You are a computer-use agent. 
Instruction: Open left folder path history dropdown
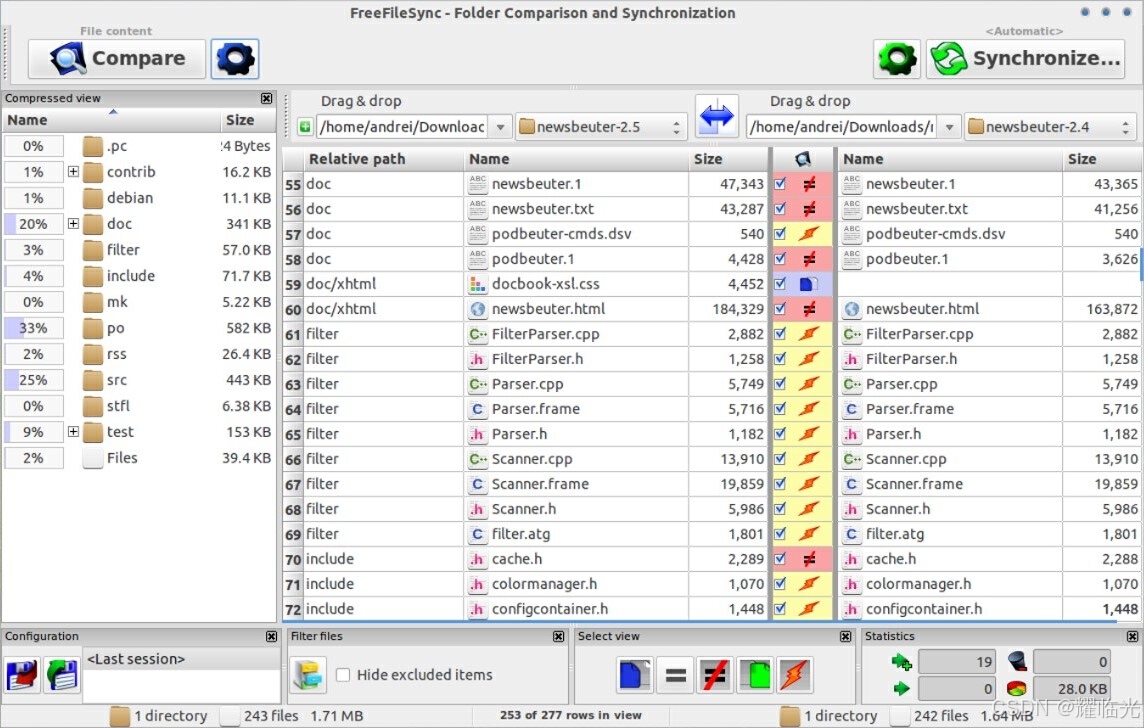tap(500, 127)
